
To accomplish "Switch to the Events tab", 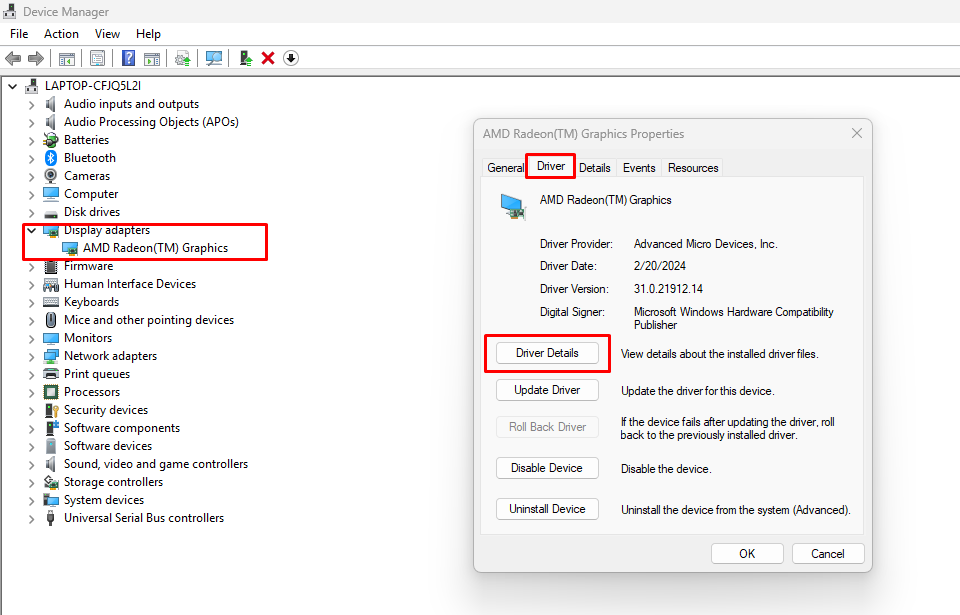I will pyautogui.click(x=638, y=168).
